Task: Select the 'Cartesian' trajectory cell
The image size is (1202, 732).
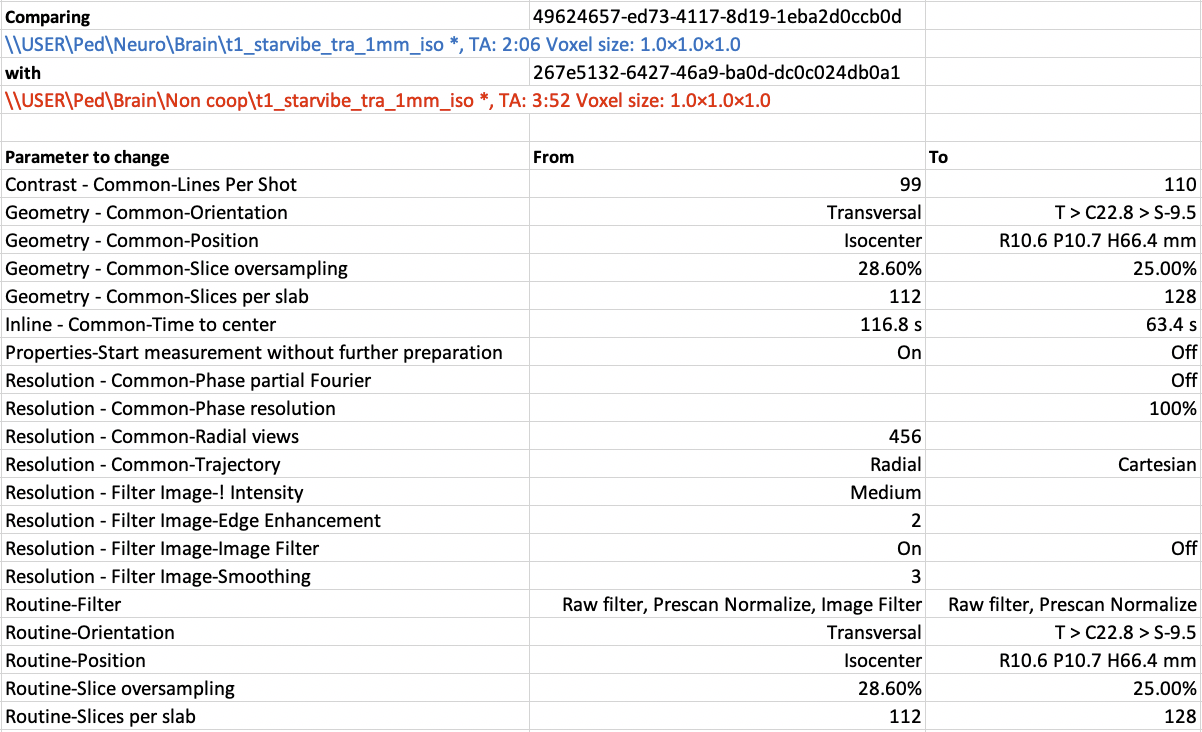Action: tap(1156, 465)
